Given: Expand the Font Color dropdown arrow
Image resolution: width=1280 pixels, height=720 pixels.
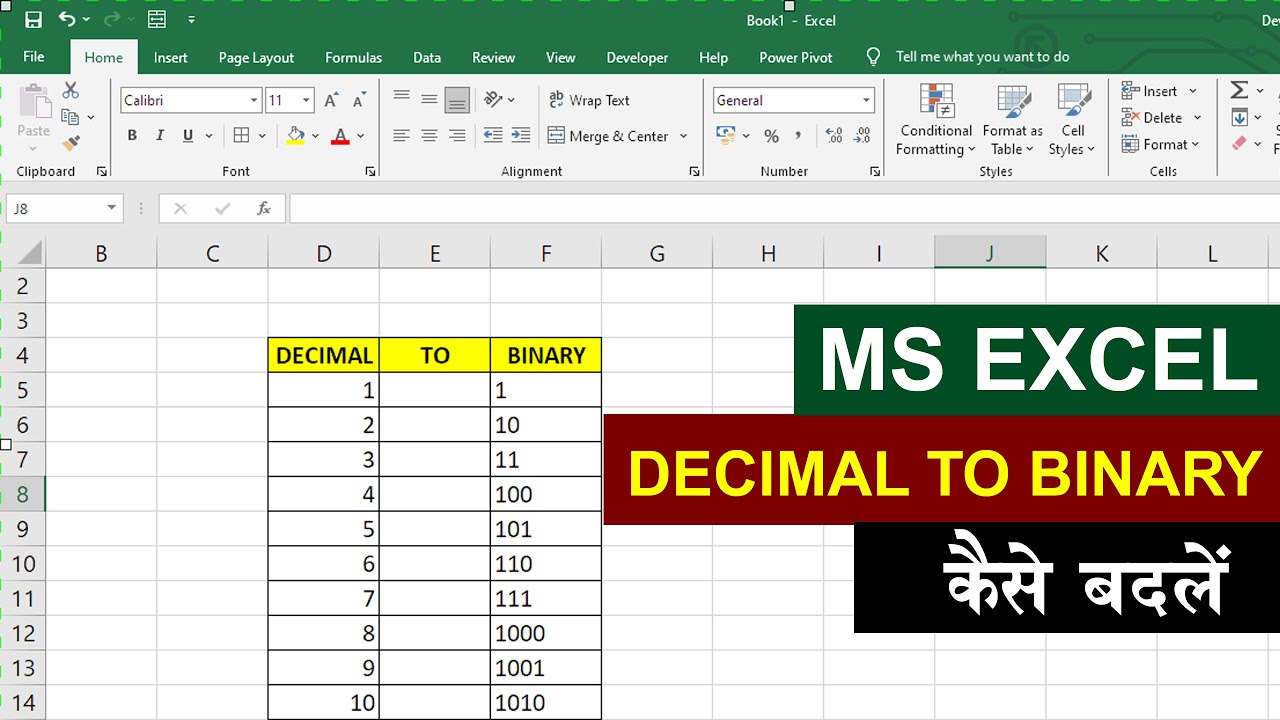Looking at the screenshot, I should 360,136.
